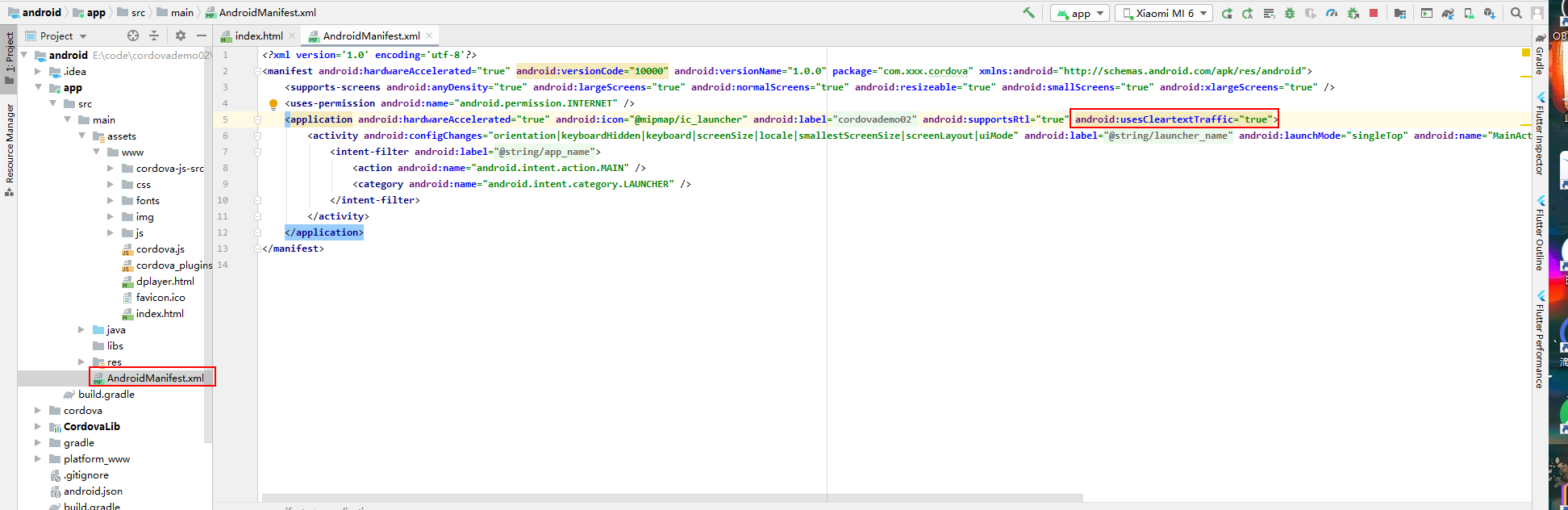Close the index.html tab
Viewport: 1568px width, 510px height.
tap(292, 36)
